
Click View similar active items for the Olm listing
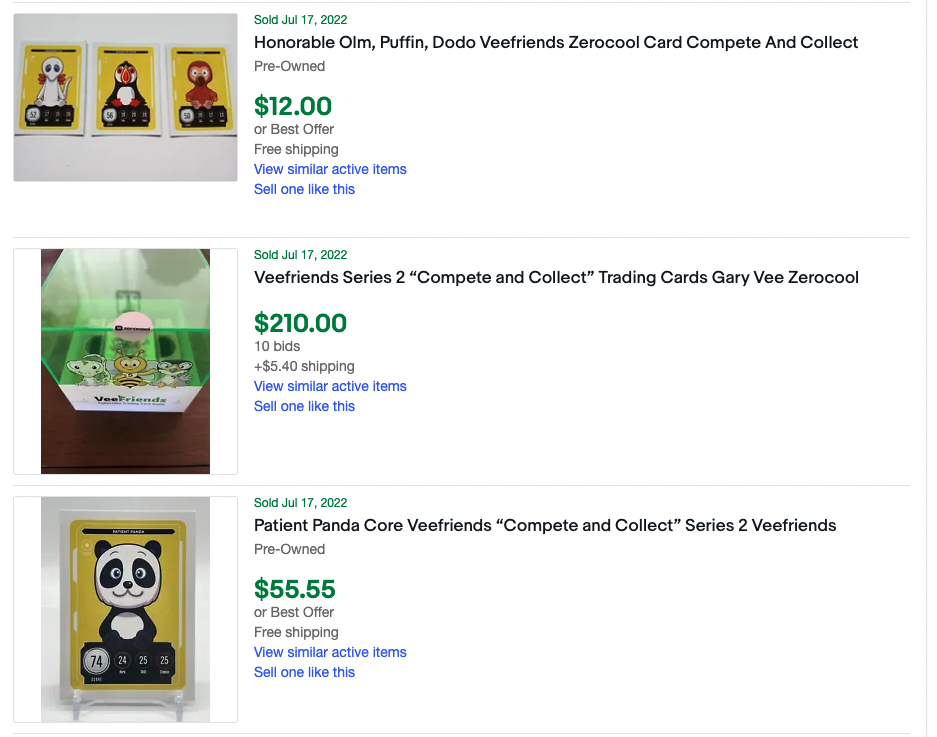point(330,169)
